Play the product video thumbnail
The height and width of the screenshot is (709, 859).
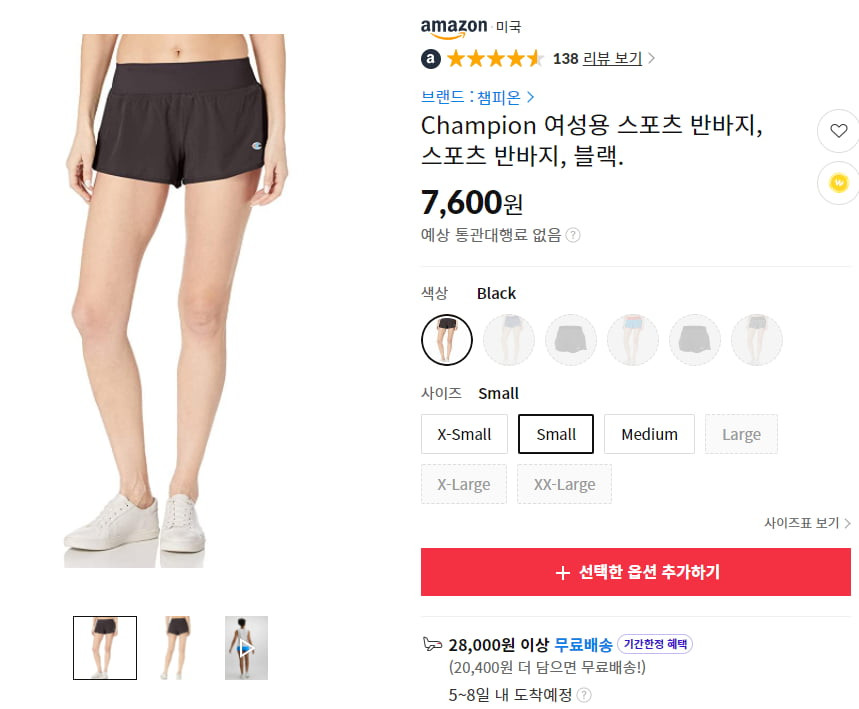point(246,648)
